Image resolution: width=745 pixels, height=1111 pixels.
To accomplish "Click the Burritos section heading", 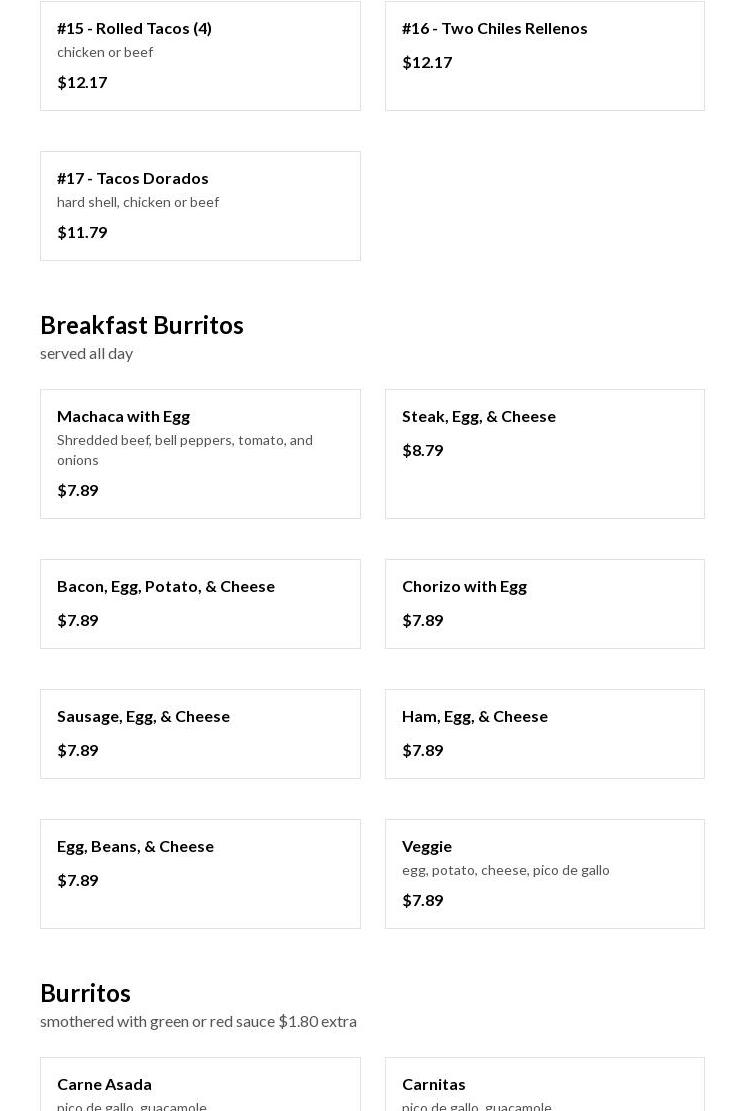I will point(85,993).
